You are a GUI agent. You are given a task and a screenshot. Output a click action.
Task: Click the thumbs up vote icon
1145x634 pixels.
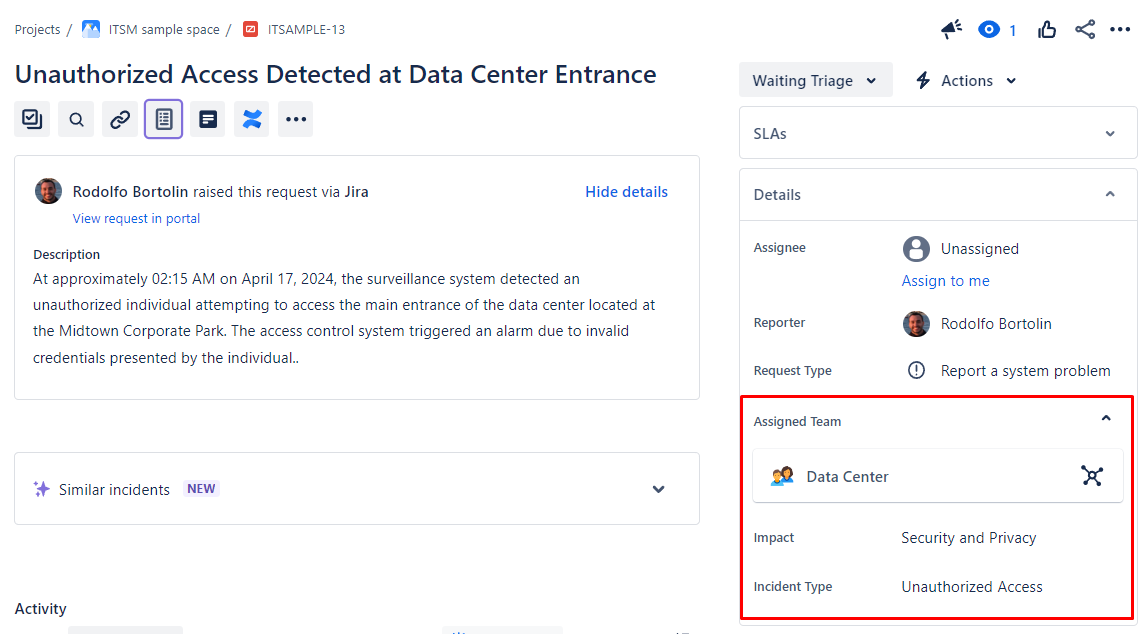coord(1047,30)
